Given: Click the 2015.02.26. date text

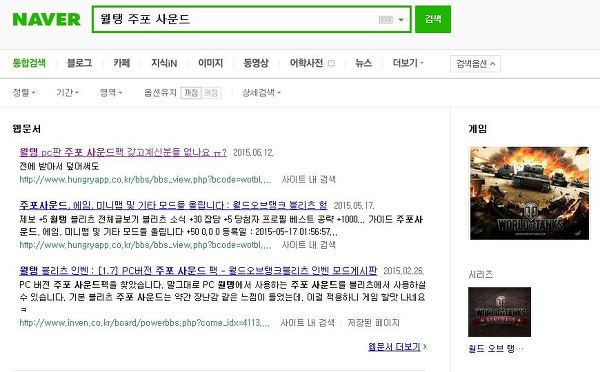Looking at the screenshot, I should [404, 271].
